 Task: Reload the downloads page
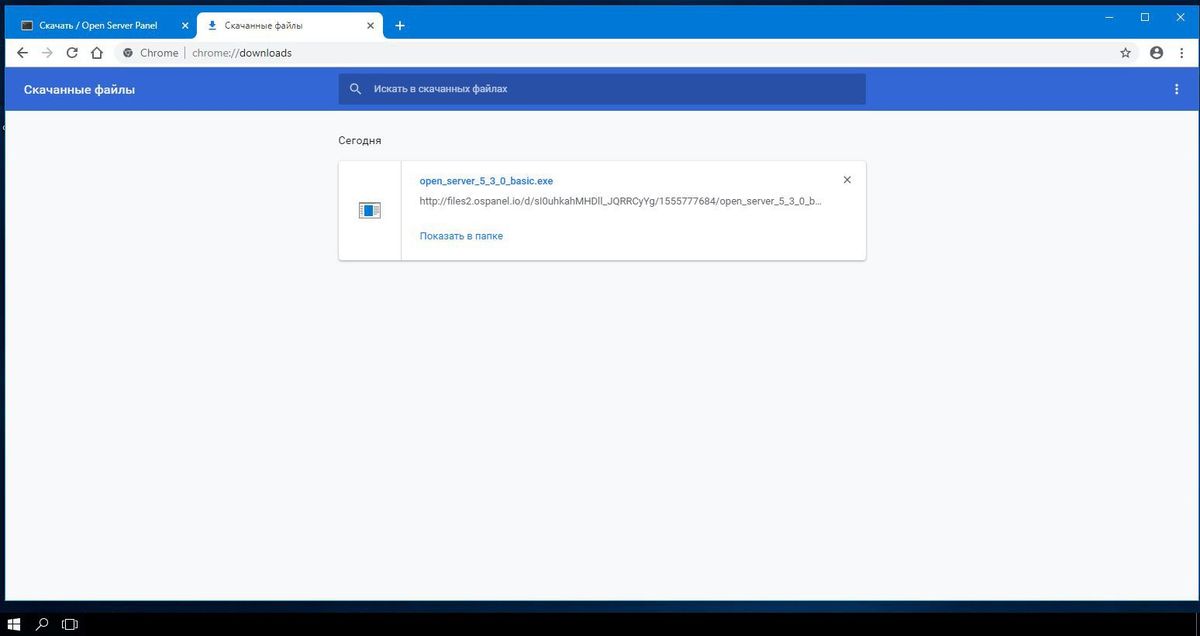click(x=72, y=53)
